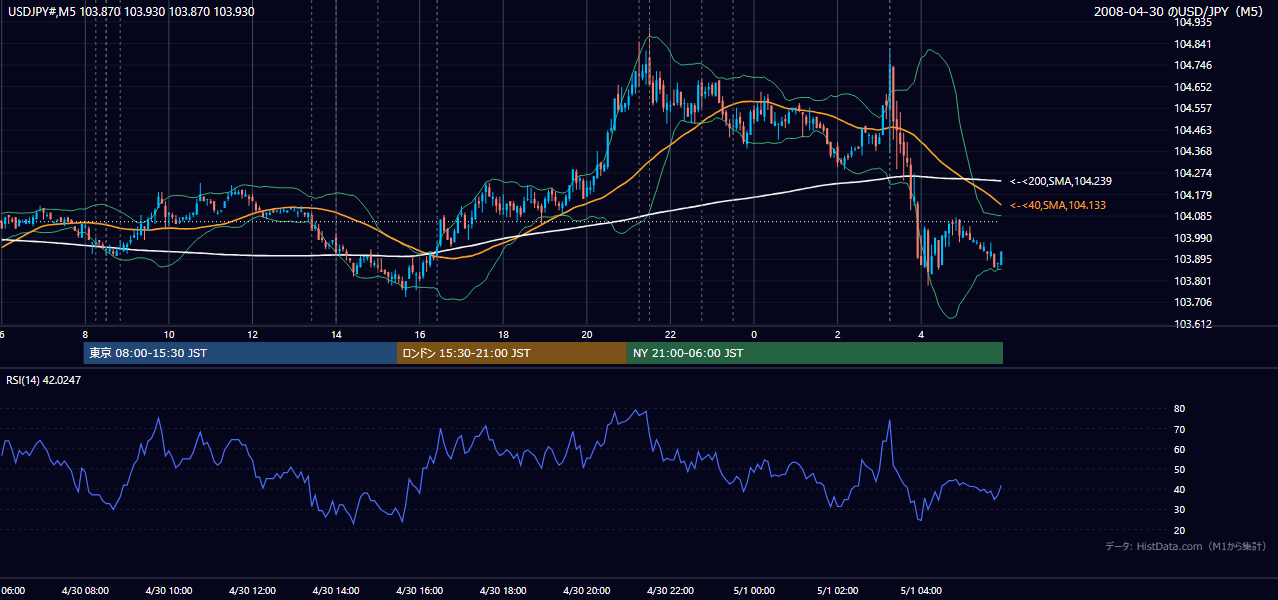The image size is (1278, 600).
Task: Click RSI scale value 20
Action: [x=1179, y=530]
